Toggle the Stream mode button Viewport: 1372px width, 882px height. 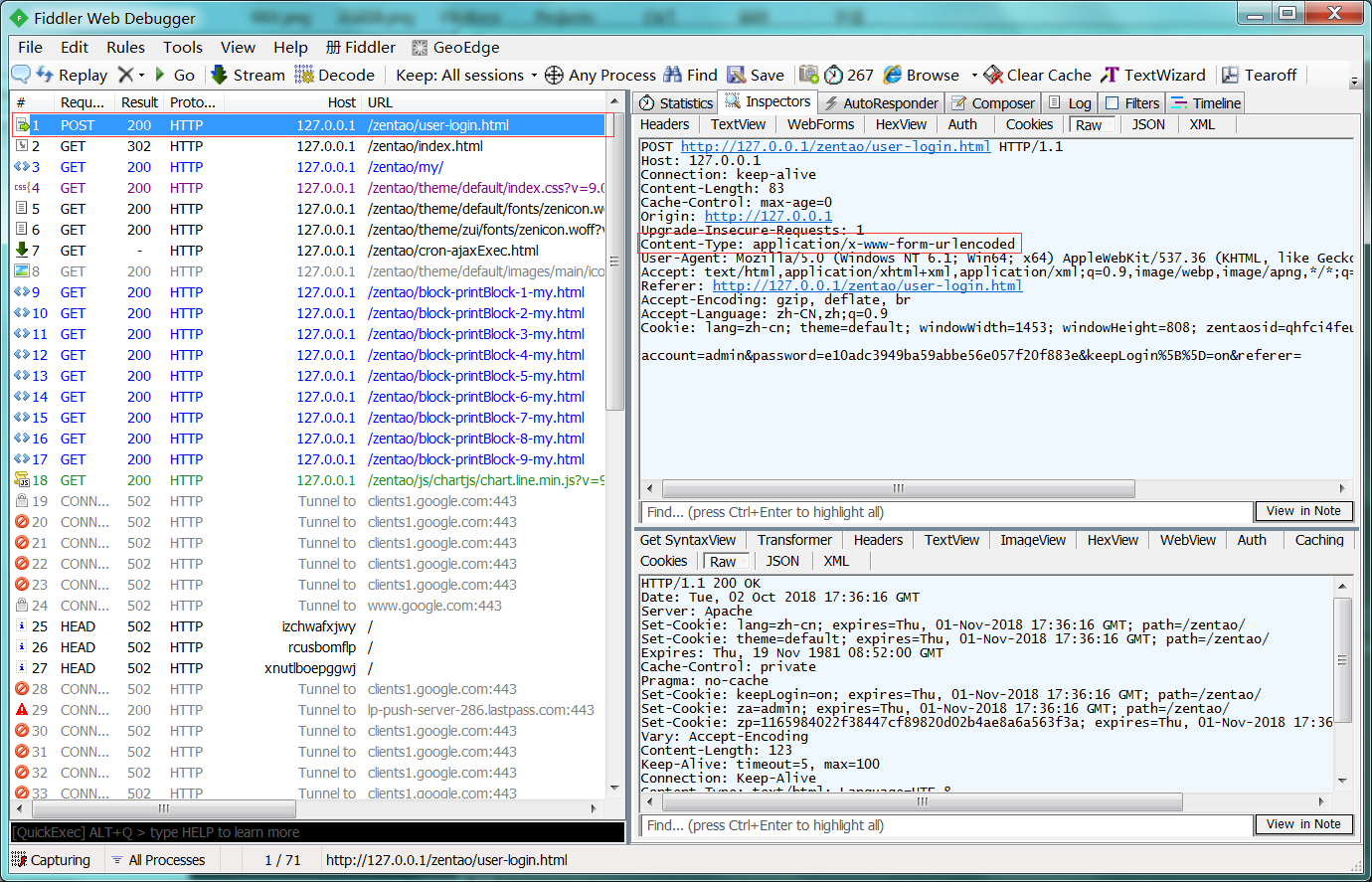click(248, 75)
